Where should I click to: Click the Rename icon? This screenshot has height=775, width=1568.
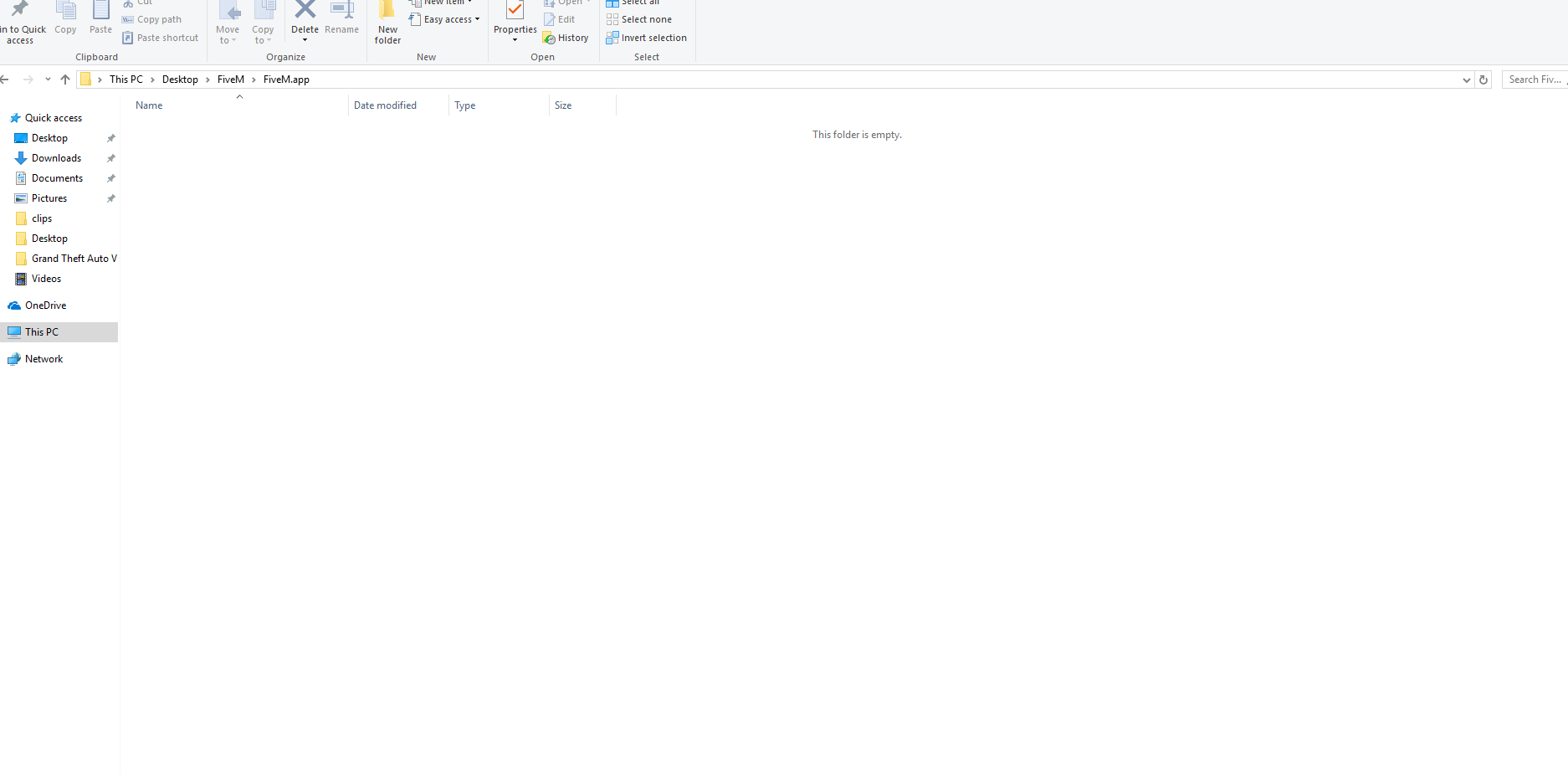(342, 10)
